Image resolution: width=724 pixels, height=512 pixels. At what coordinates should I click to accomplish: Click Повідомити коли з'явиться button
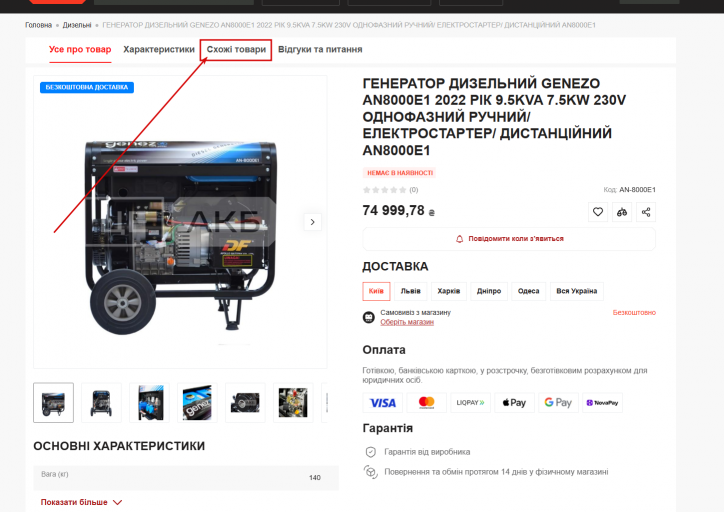509,239
